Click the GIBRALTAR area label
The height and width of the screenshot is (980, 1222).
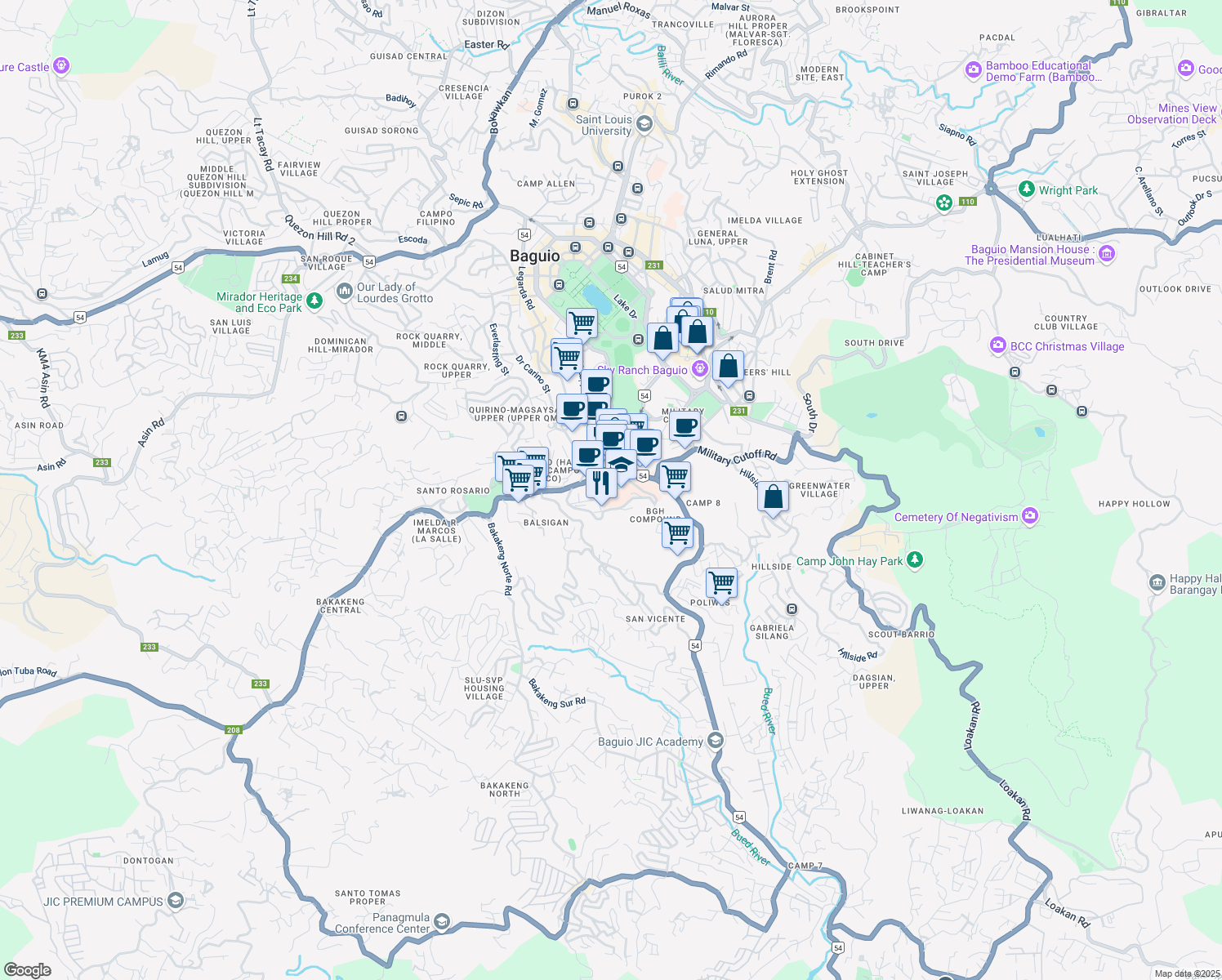(1162, 13)
